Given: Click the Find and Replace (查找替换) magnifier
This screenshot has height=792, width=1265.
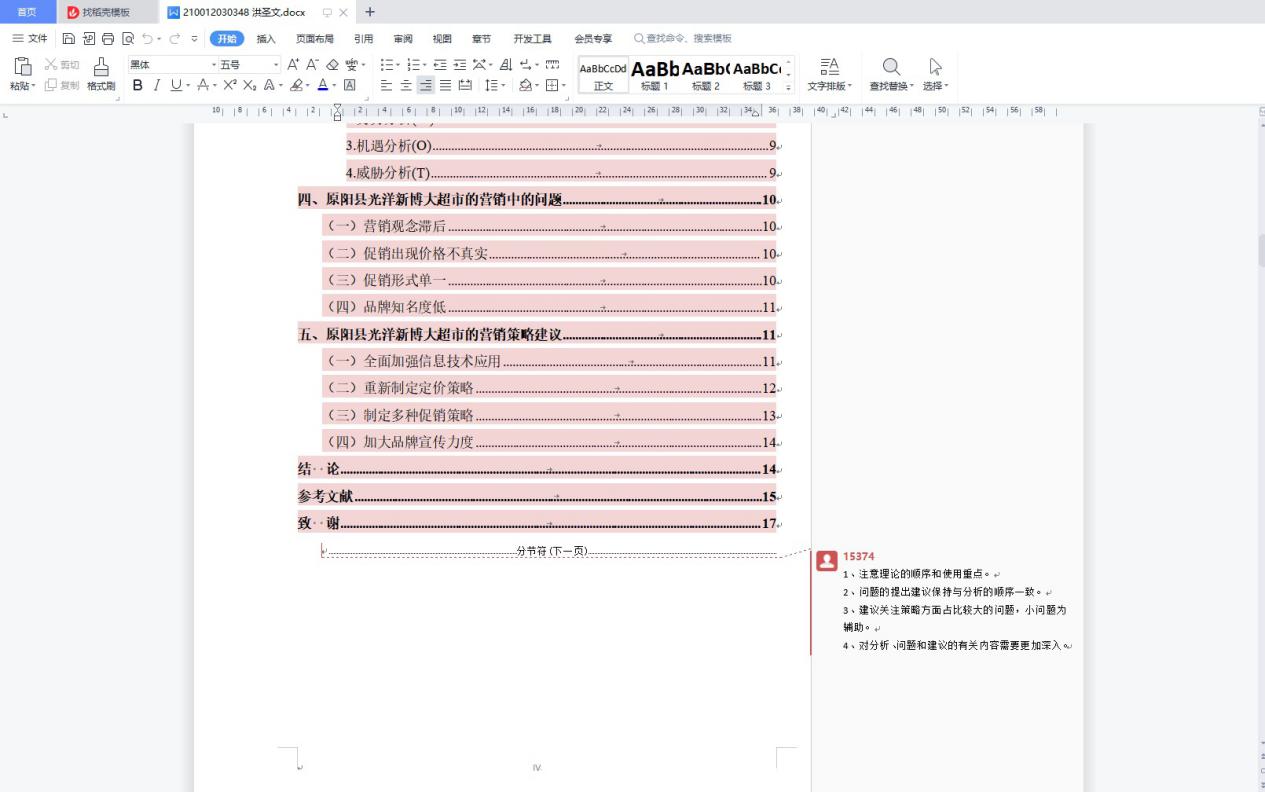Looking at the screenshot, I should (891, 68).
